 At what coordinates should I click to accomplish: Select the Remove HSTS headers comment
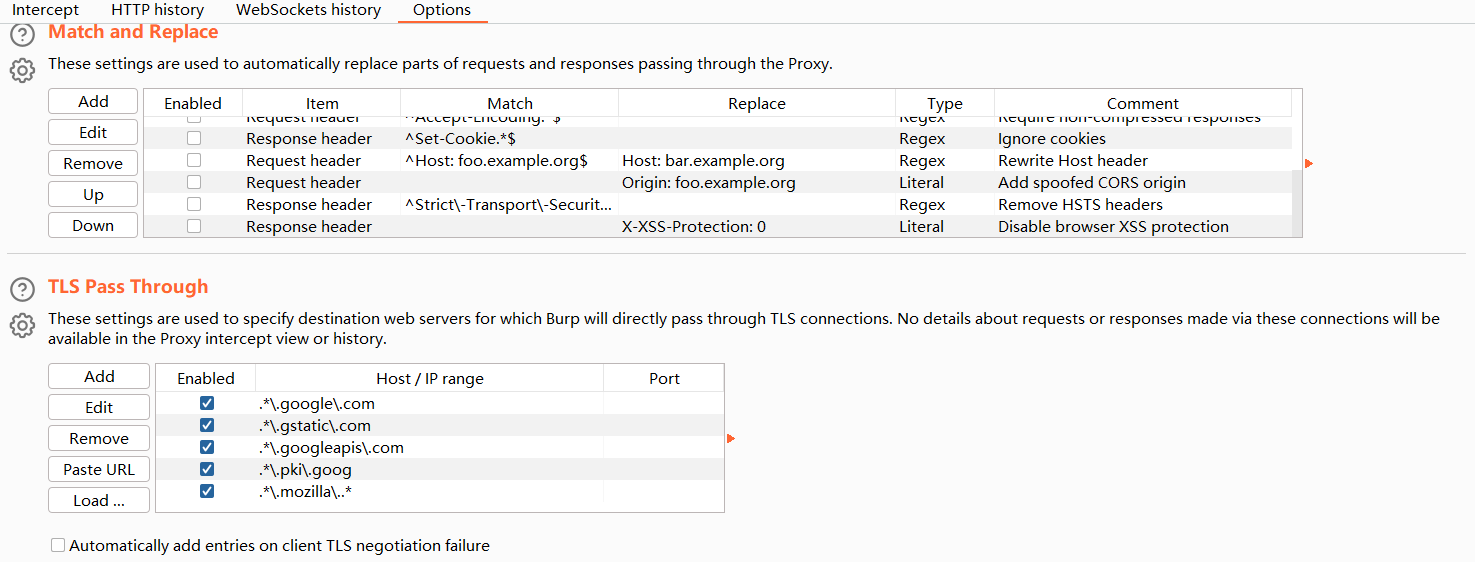(1143, 204)
